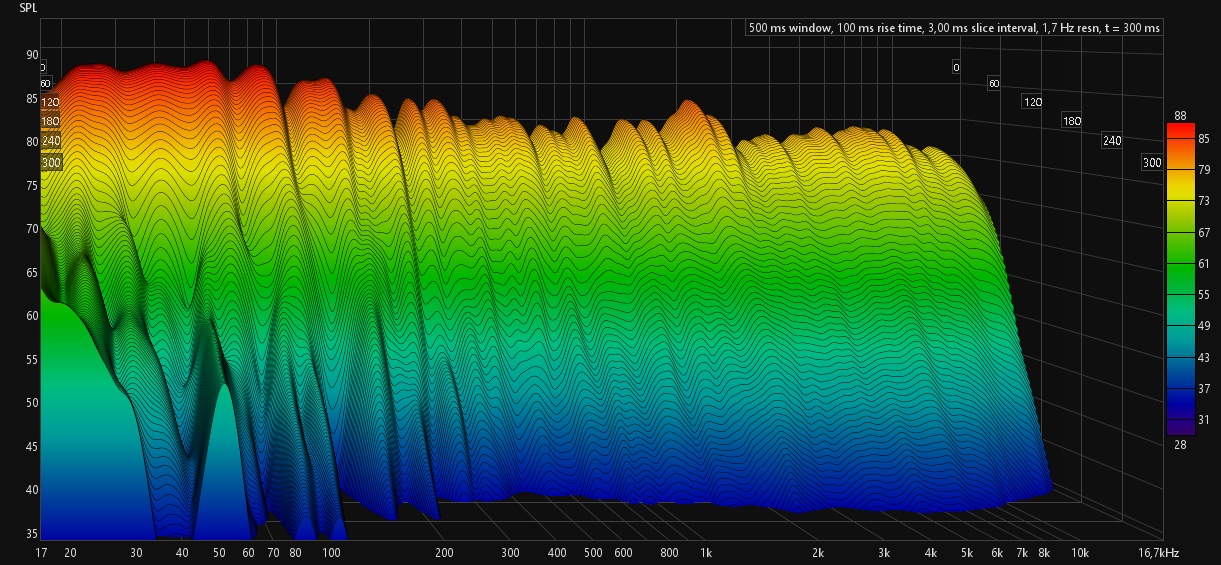Click the 20 Hz frequency axis label

tap(70, 553)
